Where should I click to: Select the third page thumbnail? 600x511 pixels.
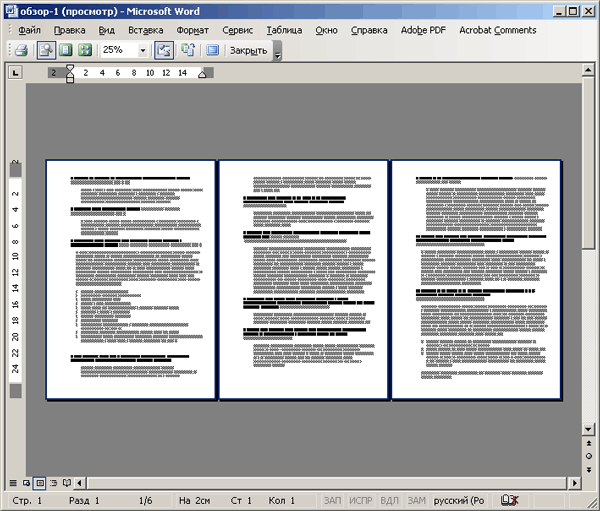[476, 280]
